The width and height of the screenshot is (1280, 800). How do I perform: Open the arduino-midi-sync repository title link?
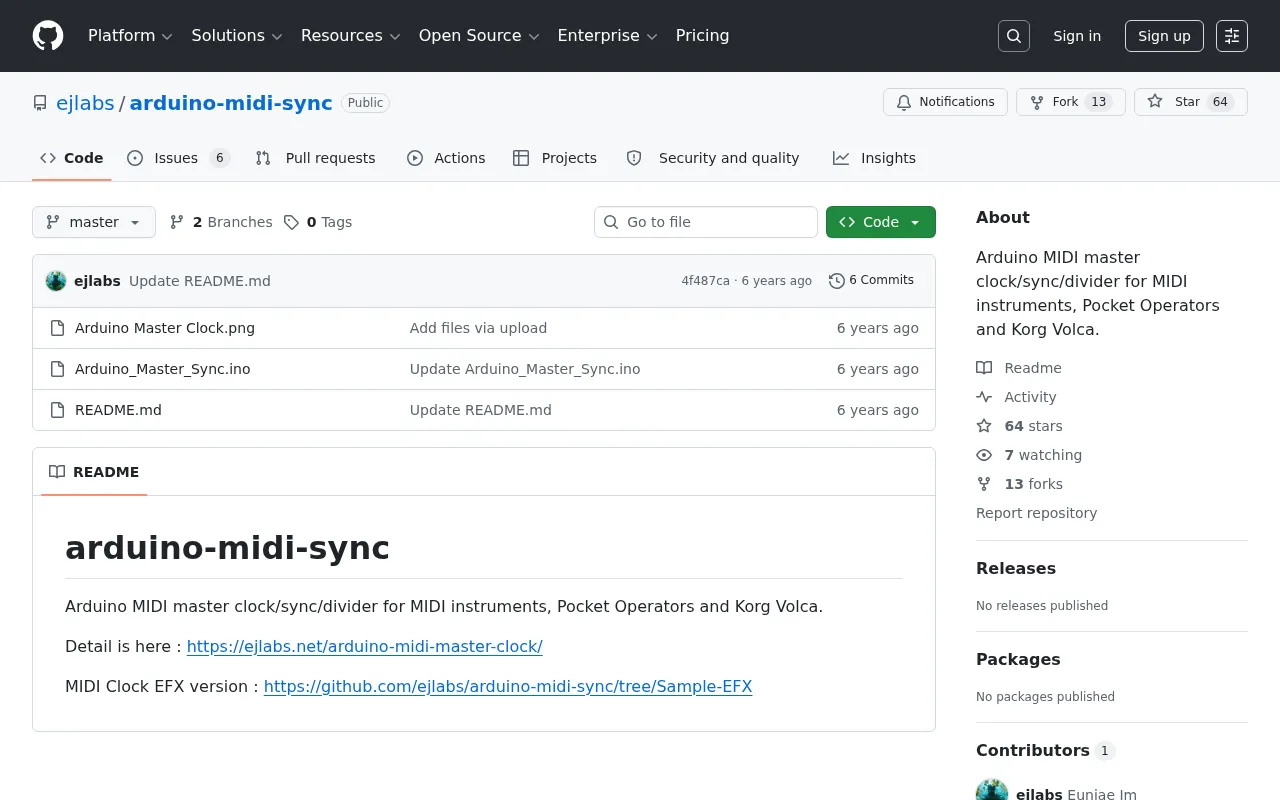tap(231, 103)
